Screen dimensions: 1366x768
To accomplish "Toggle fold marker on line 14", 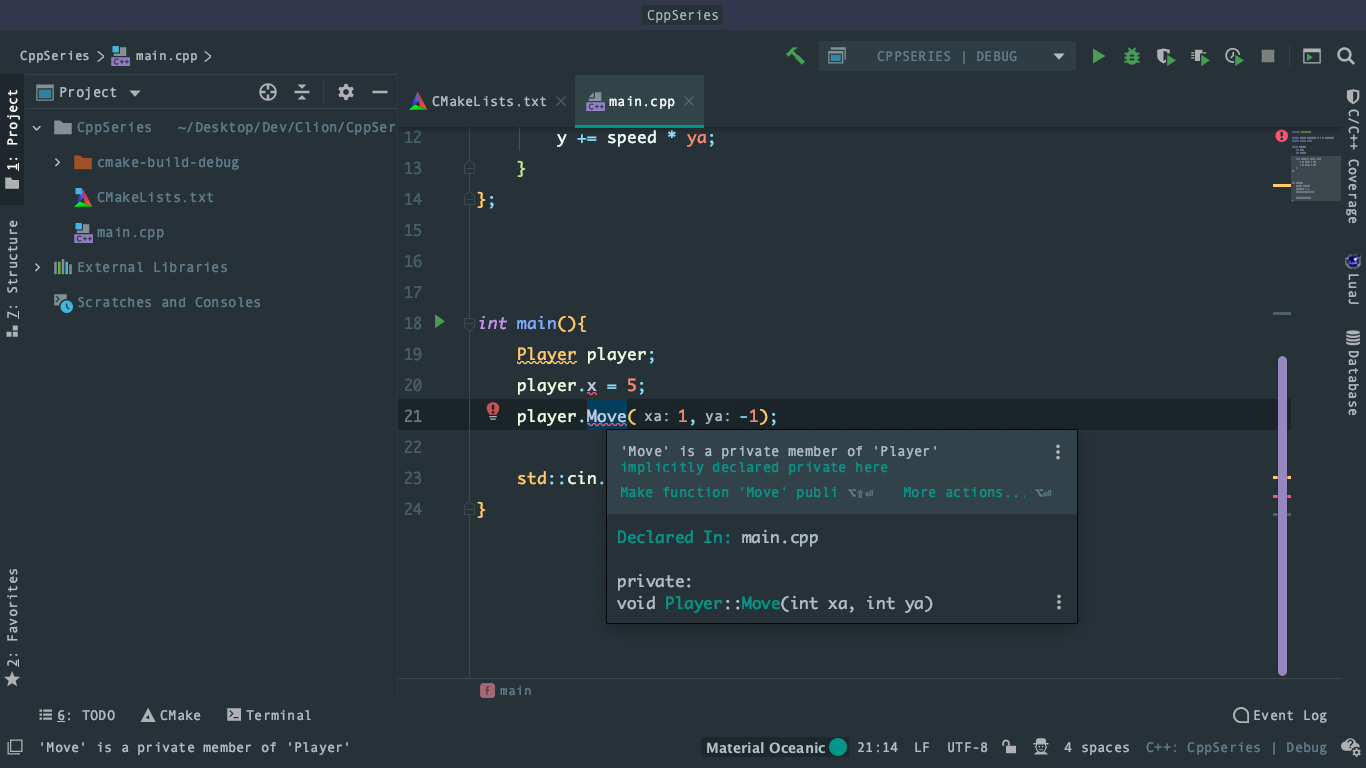I will tap(469, 199).
